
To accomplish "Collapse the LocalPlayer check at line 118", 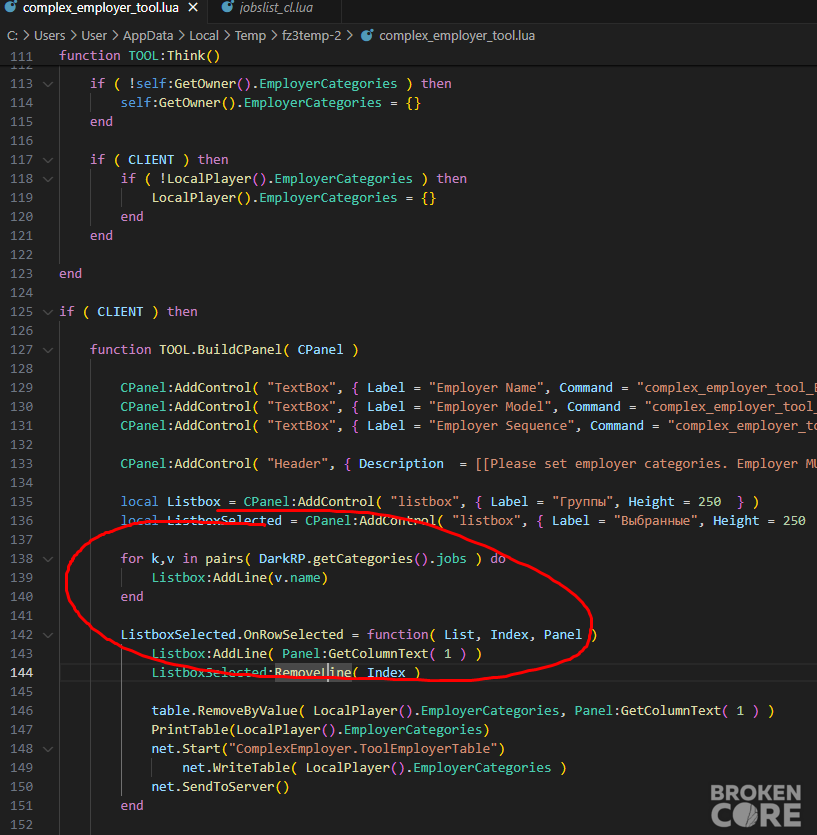I will (x=48, y=179).
